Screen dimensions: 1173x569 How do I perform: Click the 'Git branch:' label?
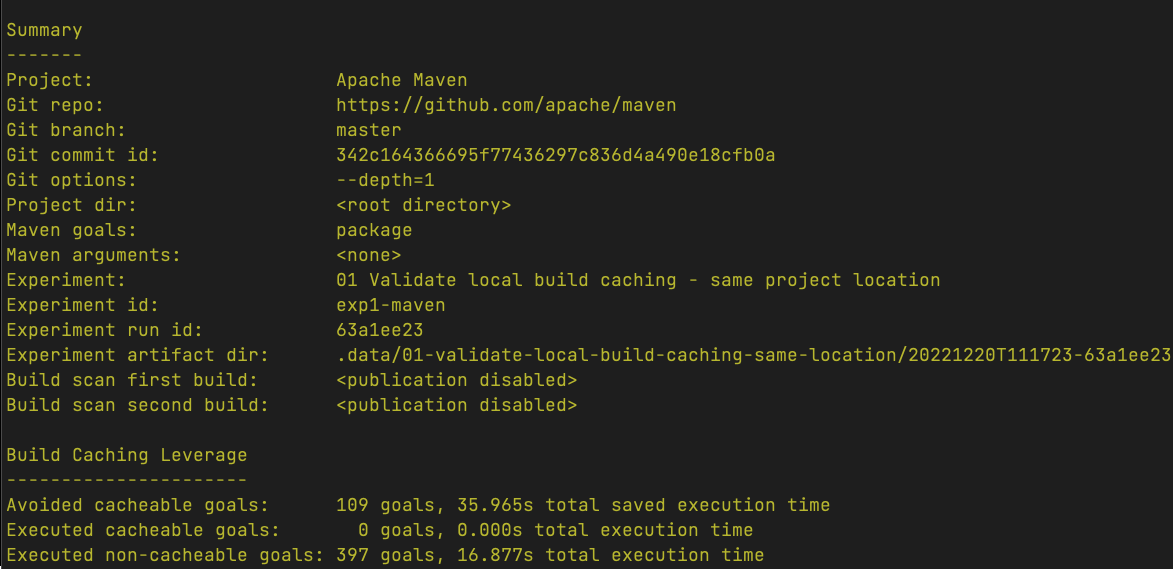tap(66, 130)
